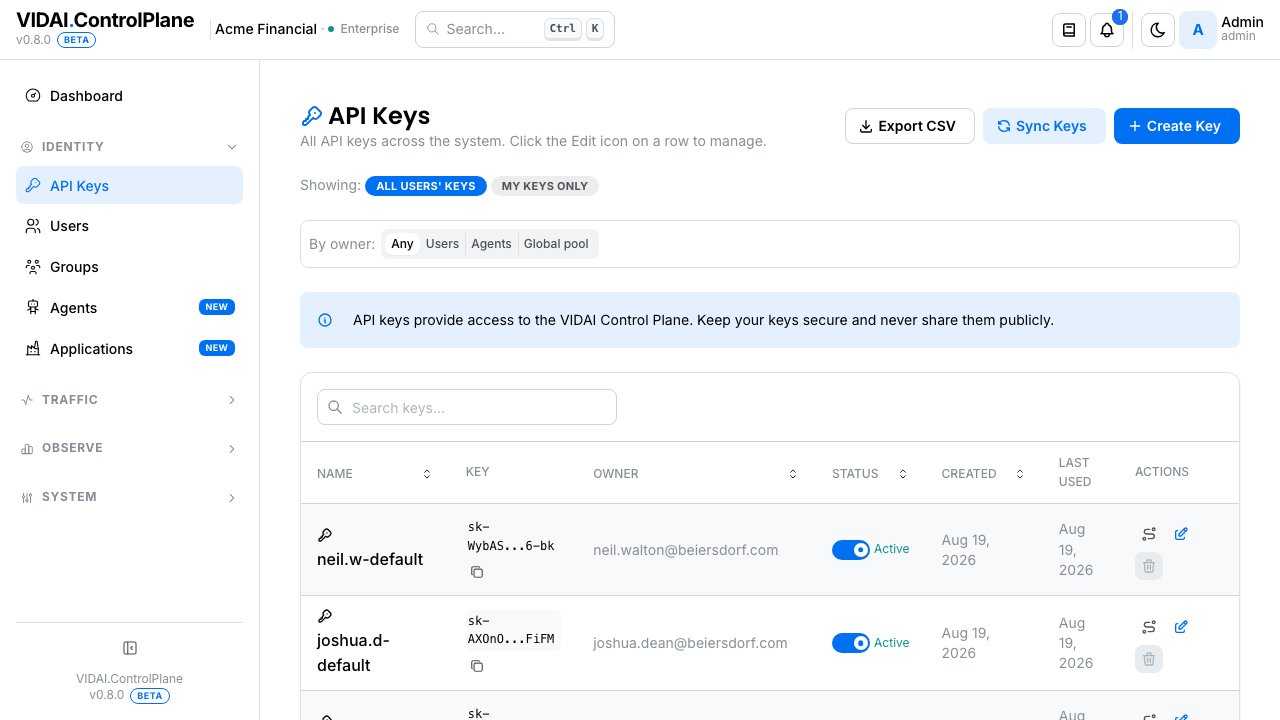Viewport: 1280px width, 720px height.
Task: Filter by owner Agents
Action: [491, 244]
